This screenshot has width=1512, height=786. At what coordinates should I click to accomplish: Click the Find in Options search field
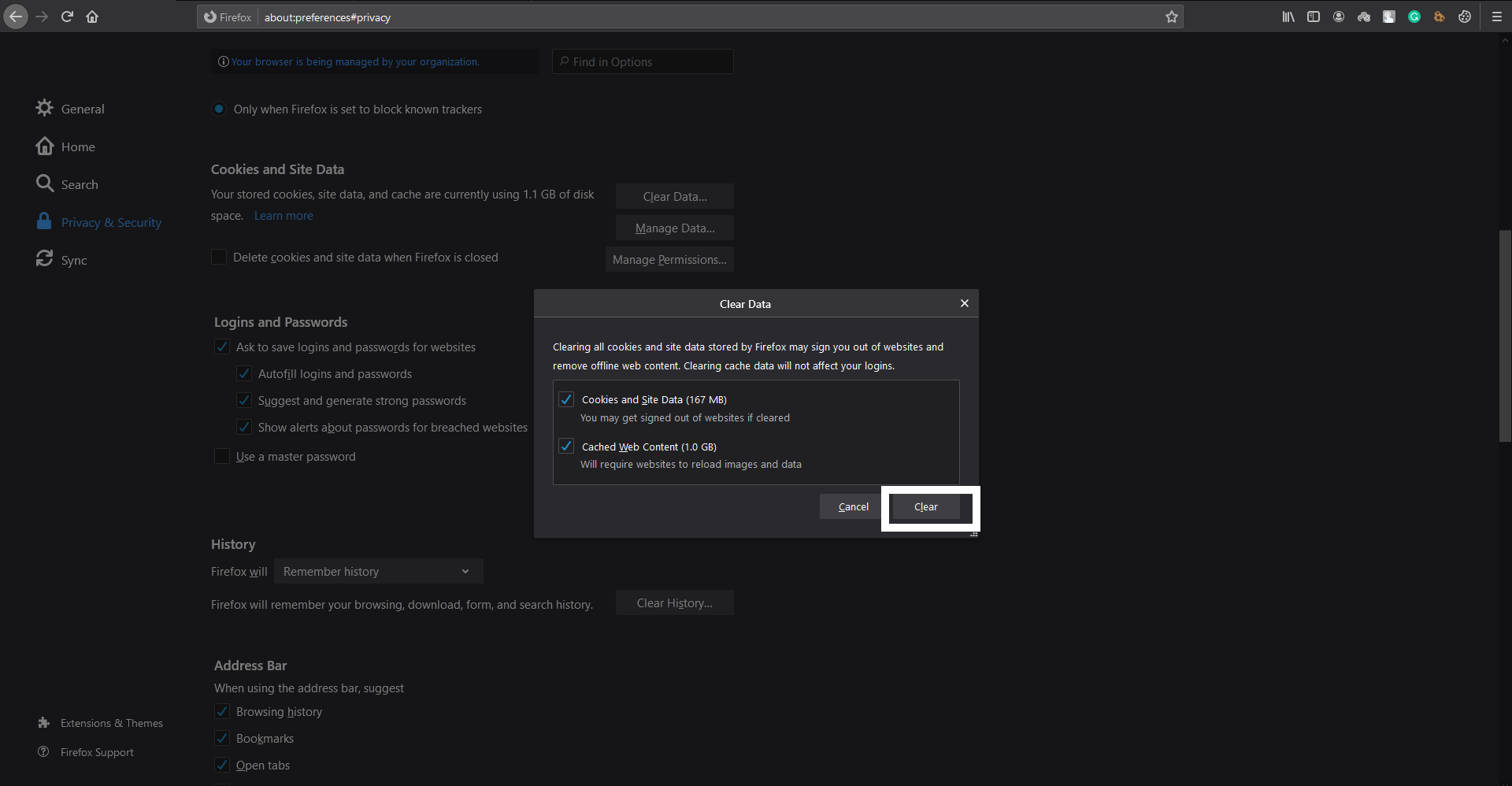tap(643, 61)
